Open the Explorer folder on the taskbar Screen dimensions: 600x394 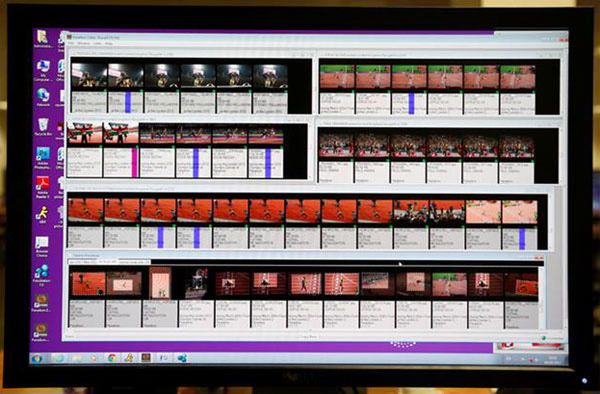(76, 358)
